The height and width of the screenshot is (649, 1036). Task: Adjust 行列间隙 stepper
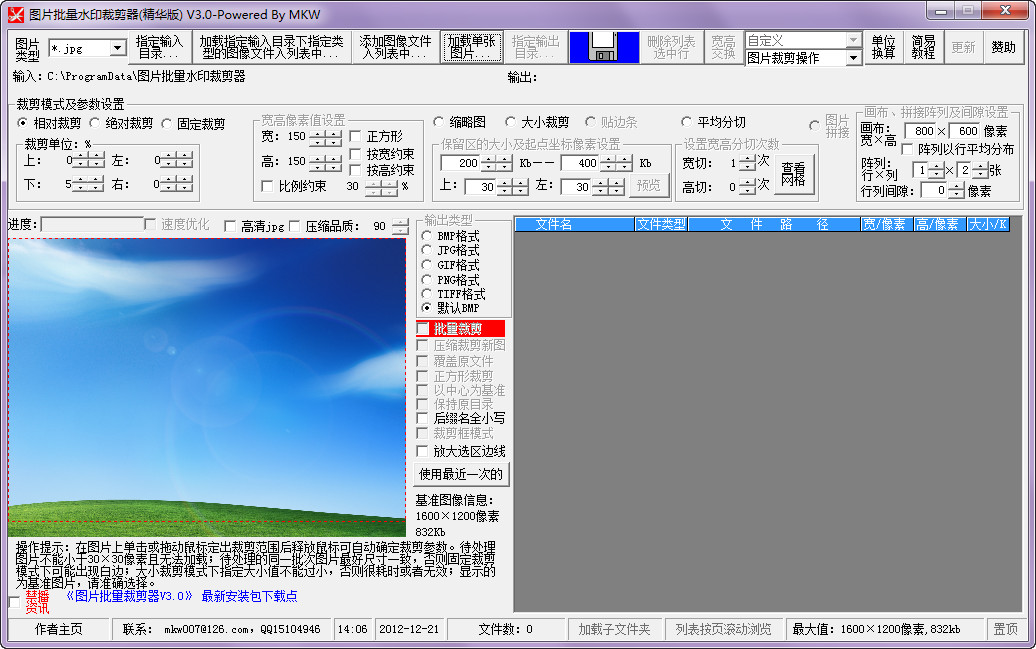click(956, 191)
